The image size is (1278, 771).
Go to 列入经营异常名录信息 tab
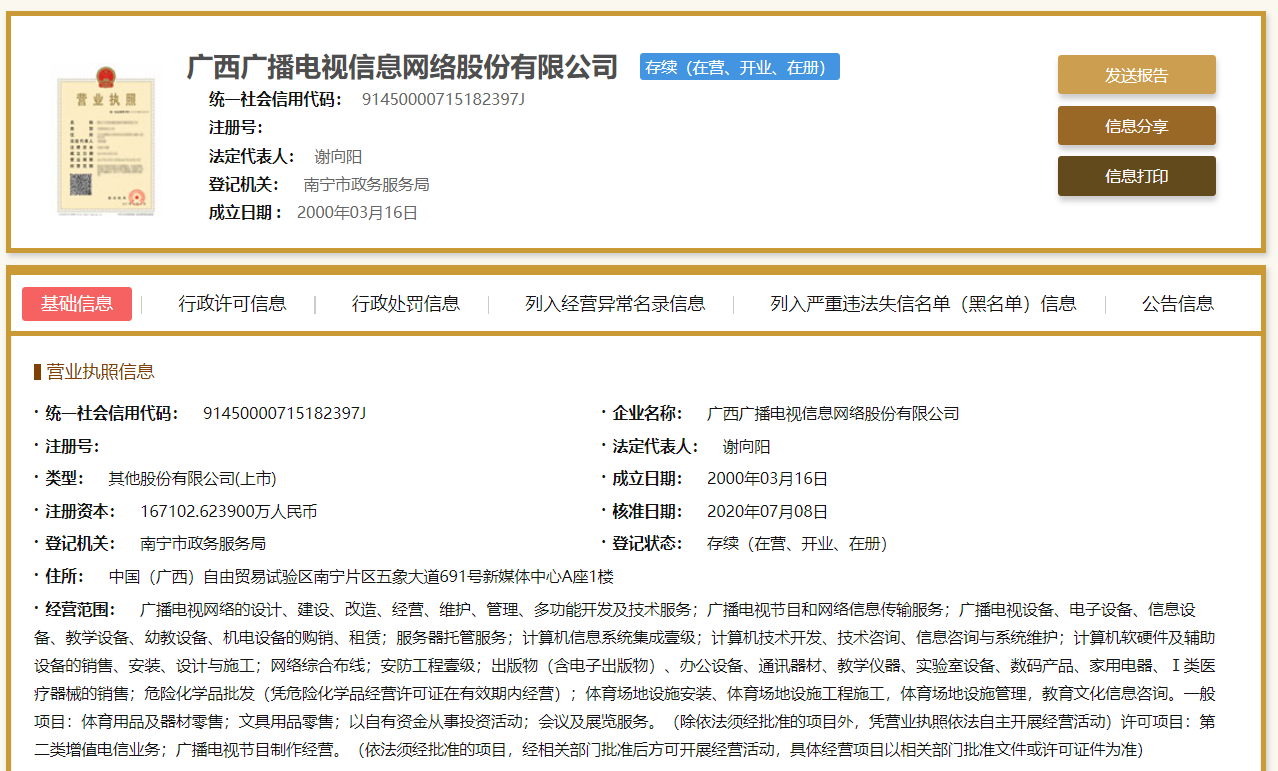[x=615, y=304]
